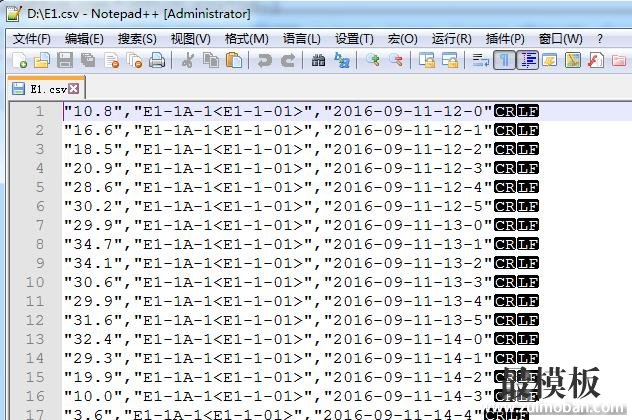Click the Save All toolbar icon
Viewport: 632px width, 420px height.
click(x=88, y=60)
